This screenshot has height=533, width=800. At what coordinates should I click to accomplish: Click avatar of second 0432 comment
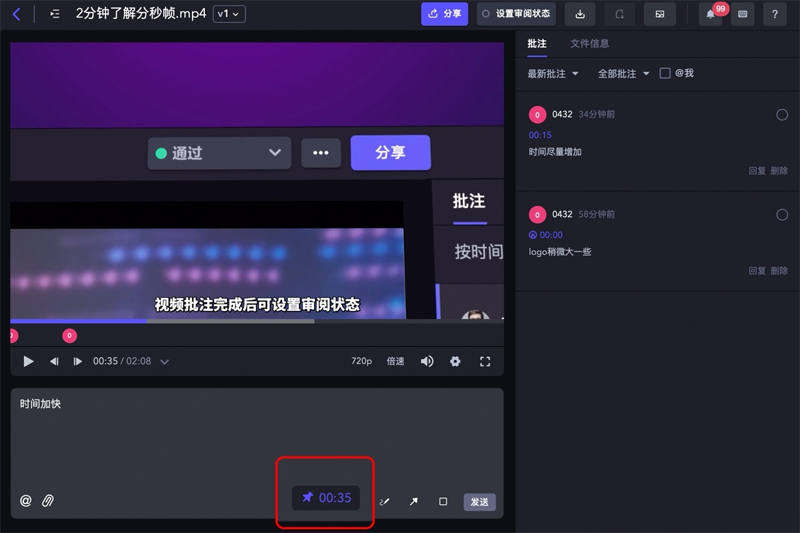coord(537,215)
